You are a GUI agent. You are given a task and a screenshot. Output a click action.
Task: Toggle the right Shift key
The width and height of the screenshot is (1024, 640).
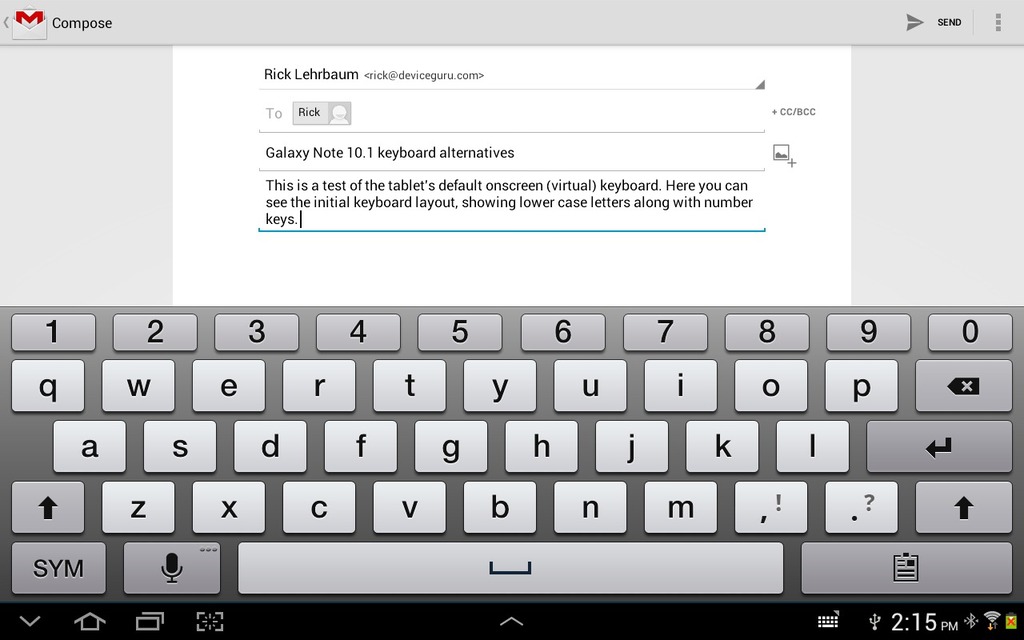(x=963, y=507)
